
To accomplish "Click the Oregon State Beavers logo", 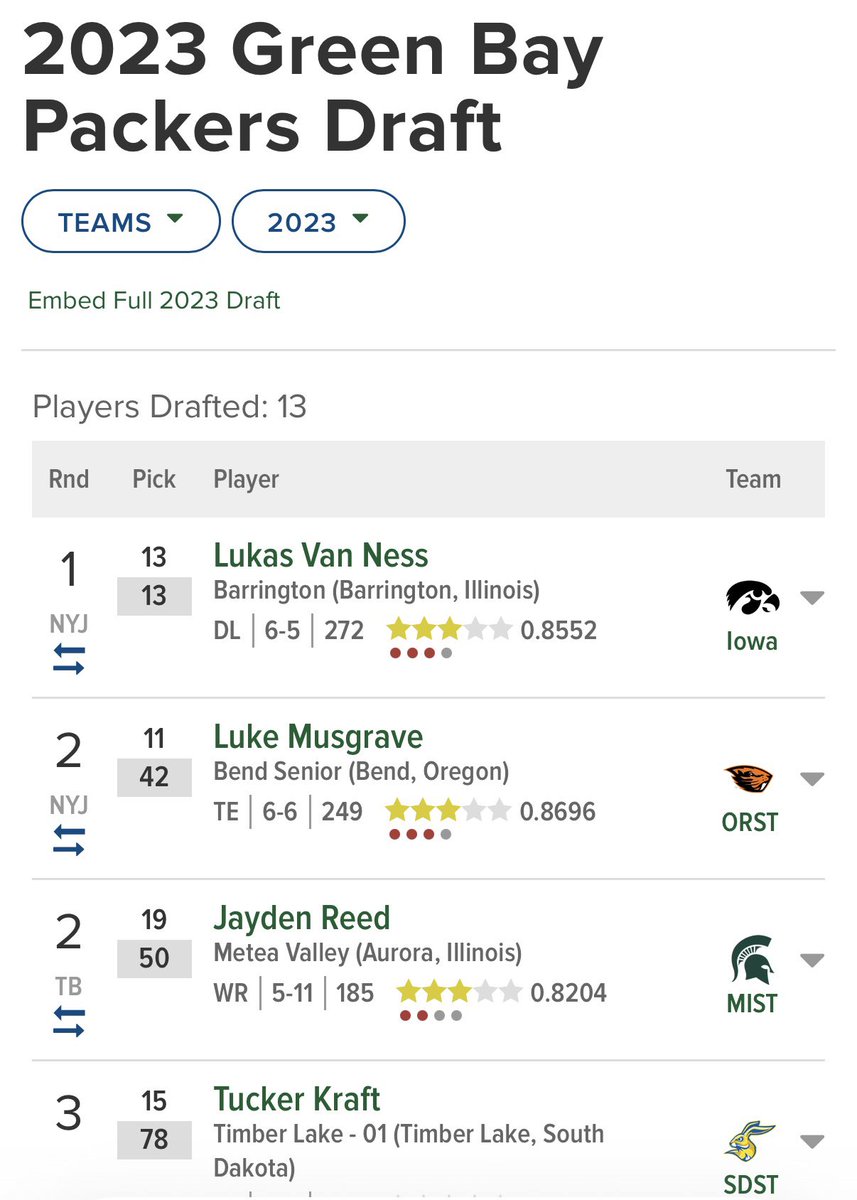I will click(x=750, y=780).
